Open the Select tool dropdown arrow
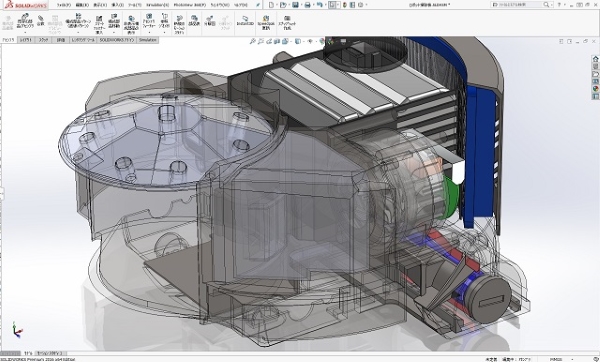 pyautogui.click(x=338, y=5)
